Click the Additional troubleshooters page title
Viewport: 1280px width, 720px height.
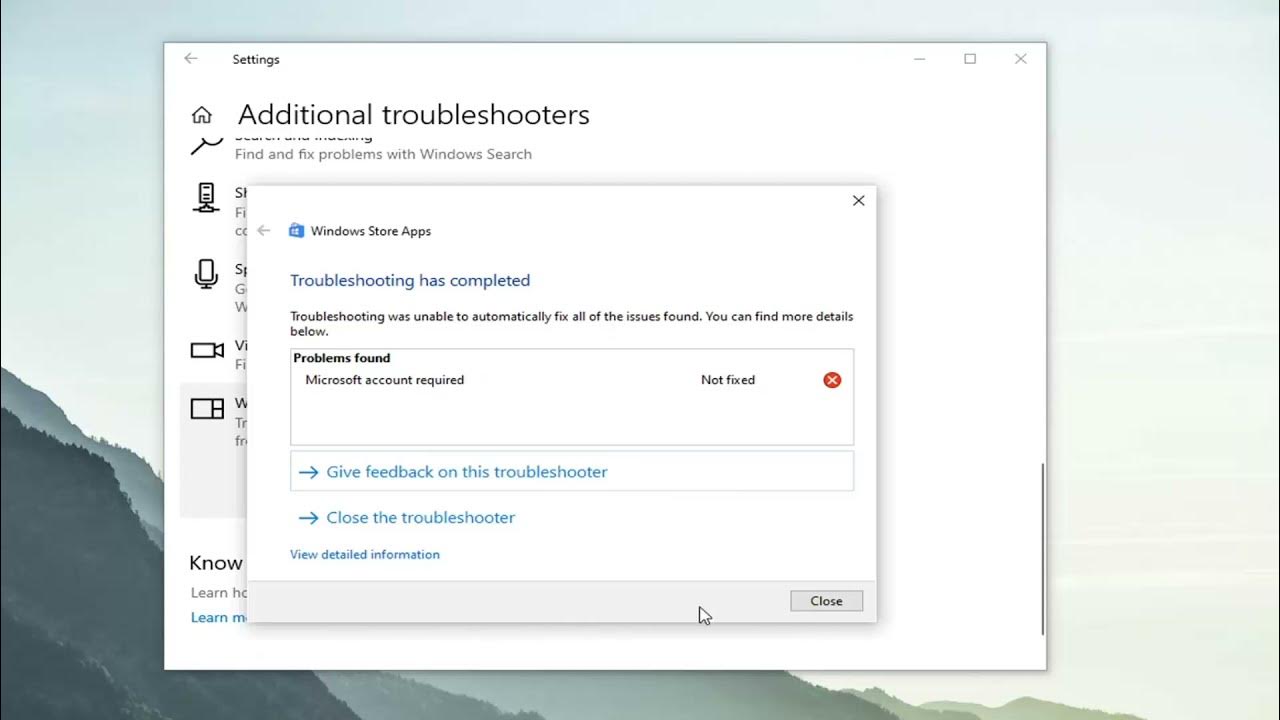pos(414,115)
